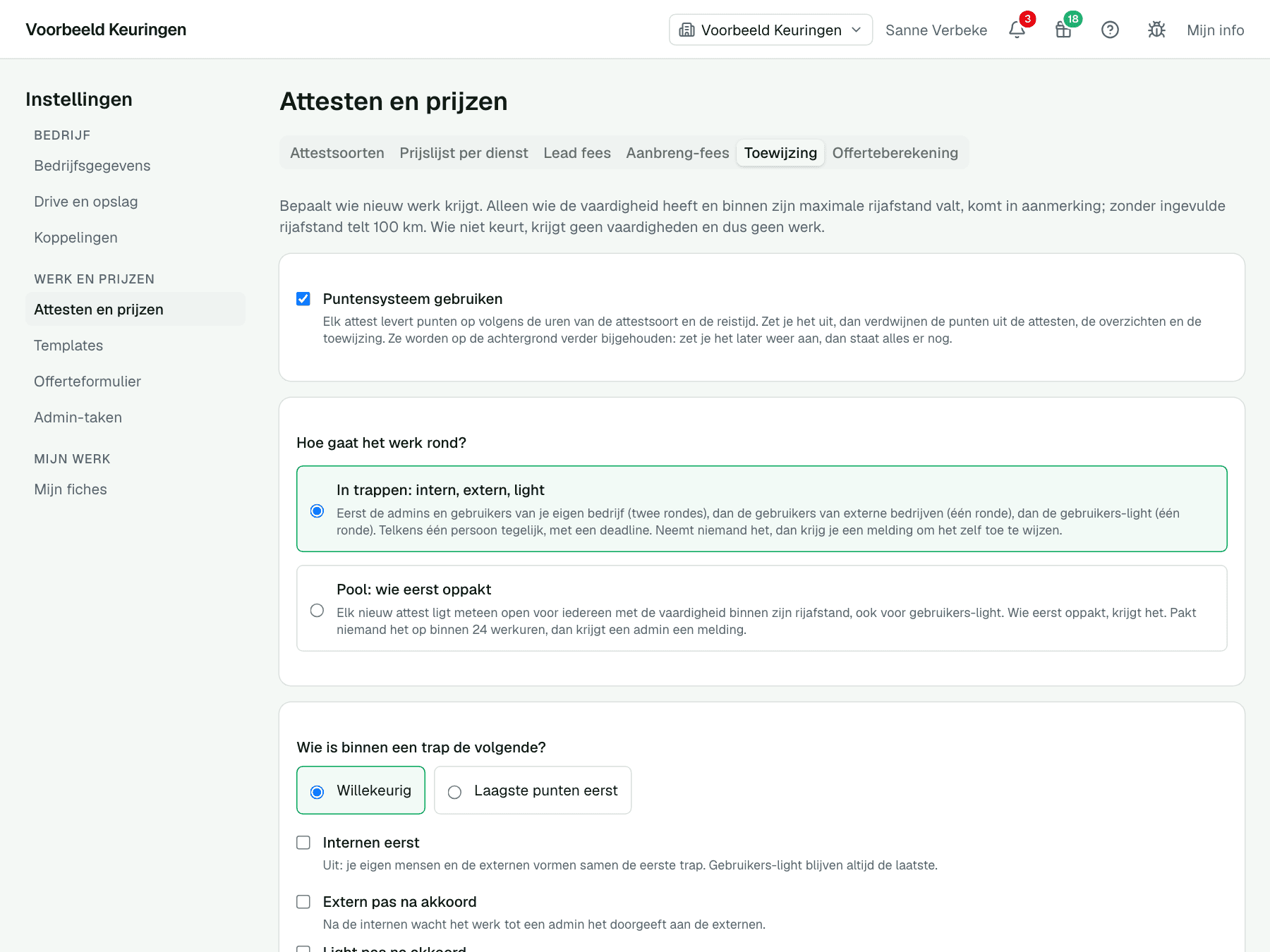Click the Hoe gaat het werk rond? heading
Viewport: 1270px width, 952px height.
[x=381, y=443]
